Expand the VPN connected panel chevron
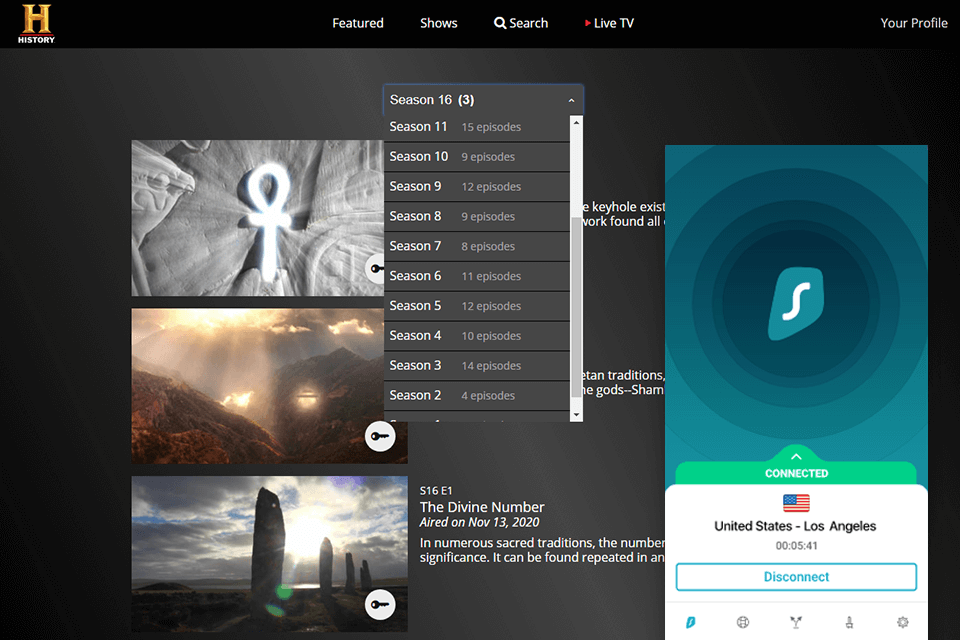This screenshot has width=960, height=640. click(x=796, y=456)
